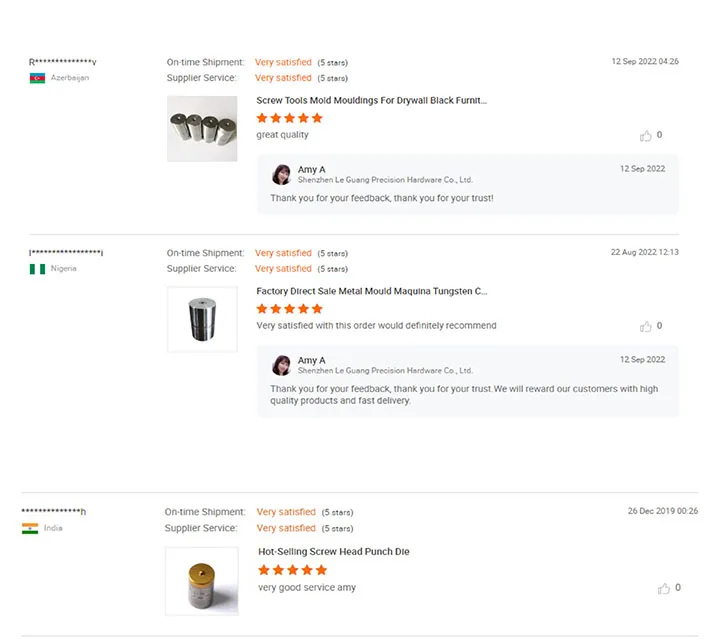This screenshot has width=720, height=640.
Task: Open the screw head punch die thumbnail
Action: point(202,580)
